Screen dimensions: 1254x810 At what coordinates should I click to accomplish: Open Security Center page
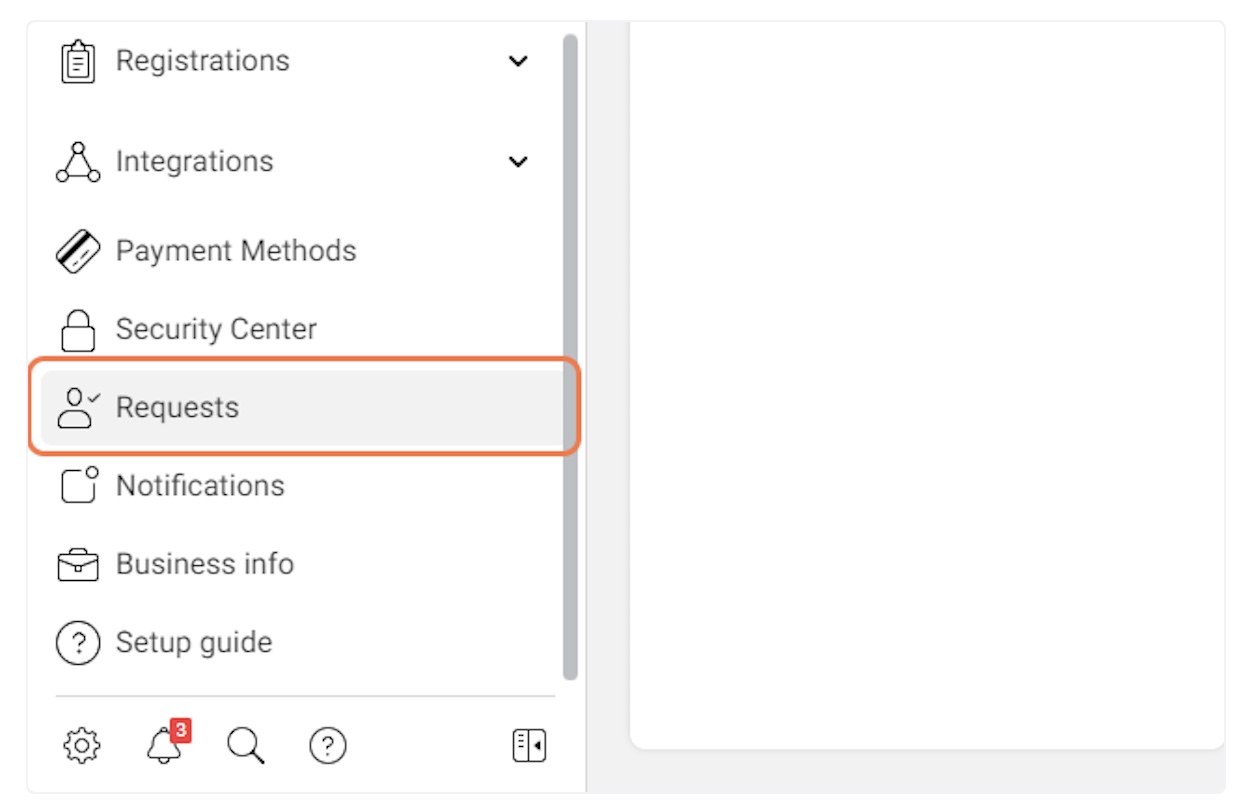[x=216, y=330]
